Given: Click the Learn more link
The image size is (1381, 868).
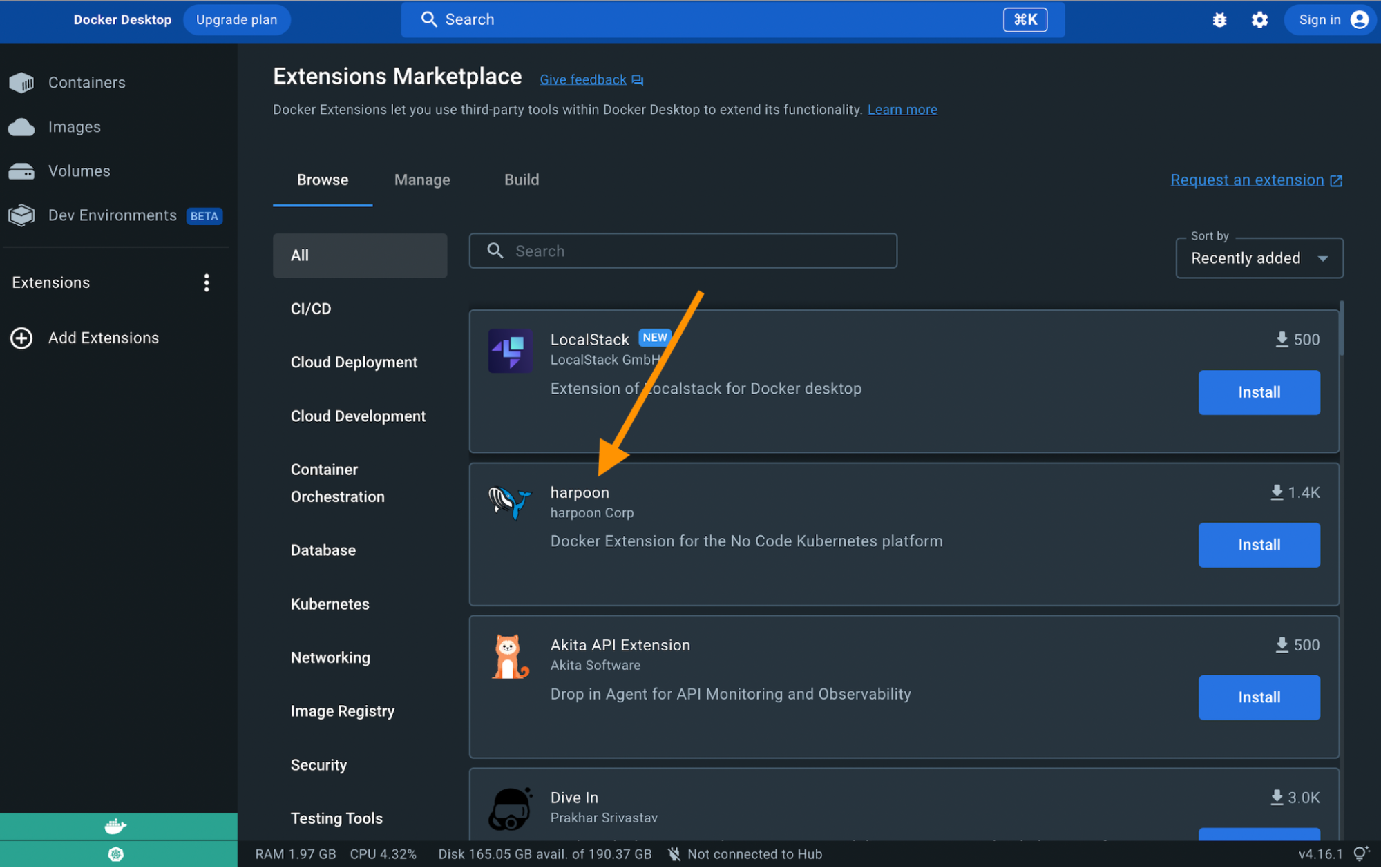Looking at the screenshot, I should point(902,109).
